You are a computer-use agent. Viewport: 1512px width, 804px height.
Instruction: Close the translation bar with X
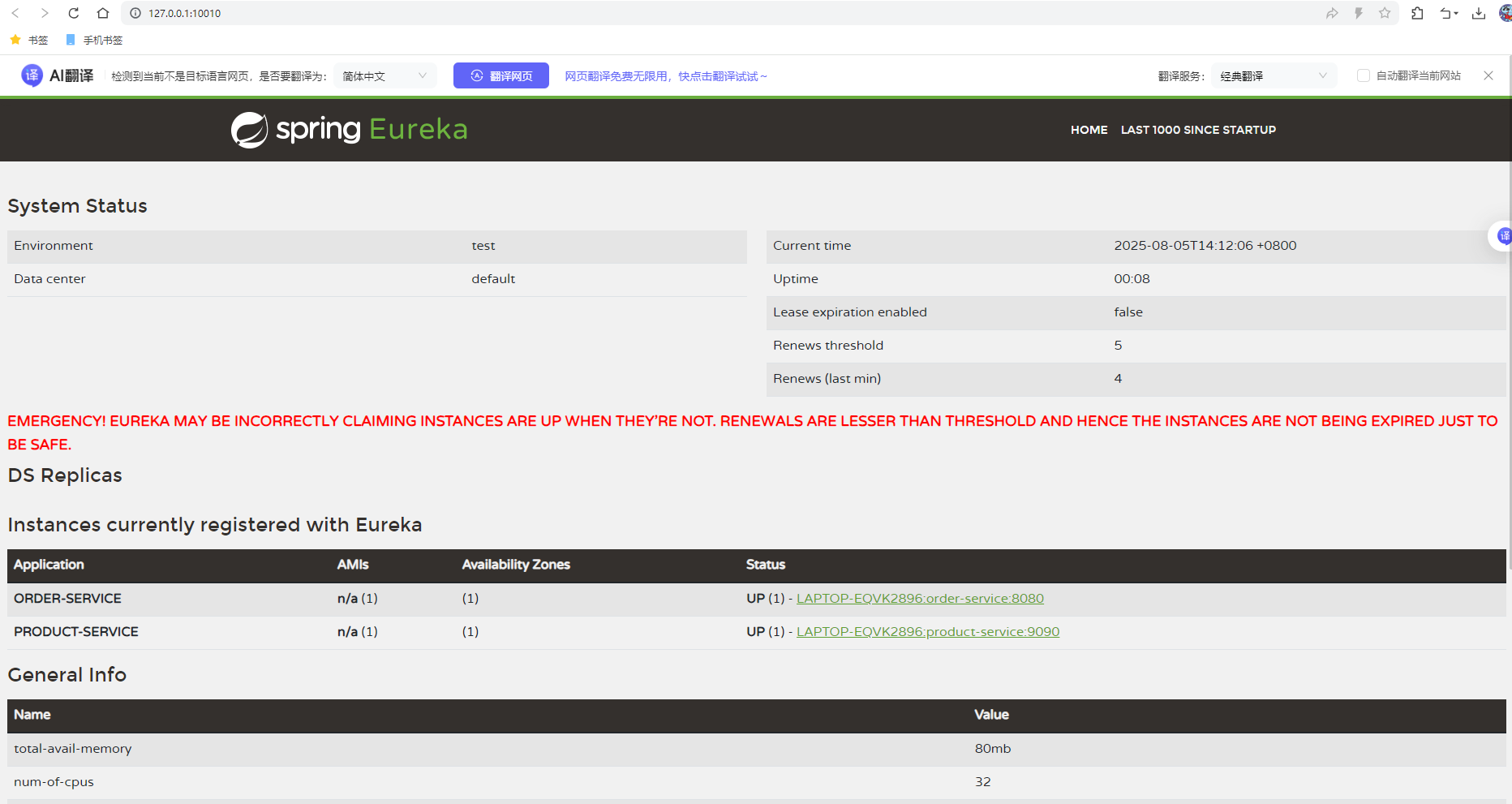[x=1488, y=75]
